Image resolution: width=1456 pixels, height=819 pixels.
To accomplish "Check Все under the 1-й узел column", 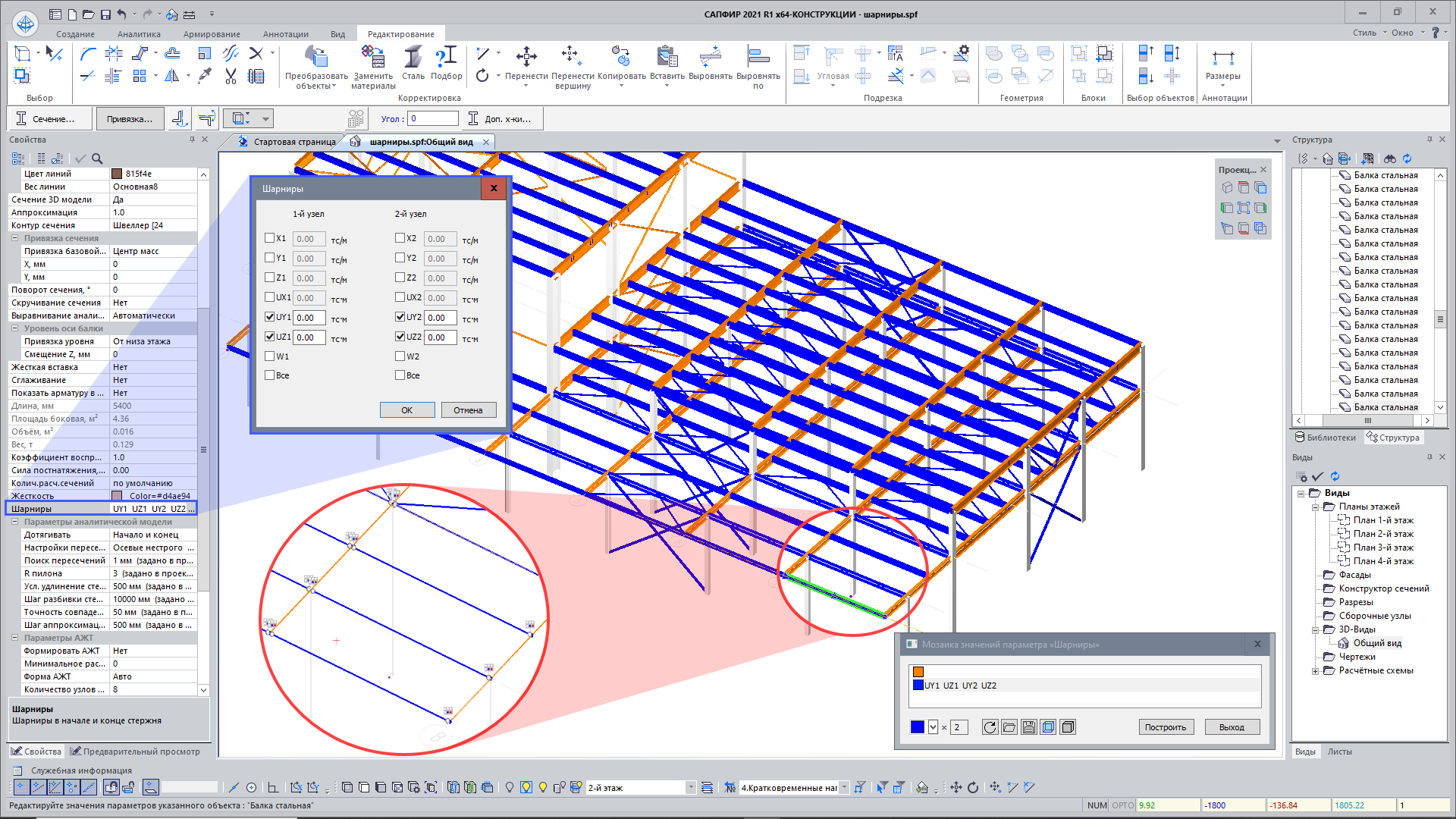I will [270, 375].
